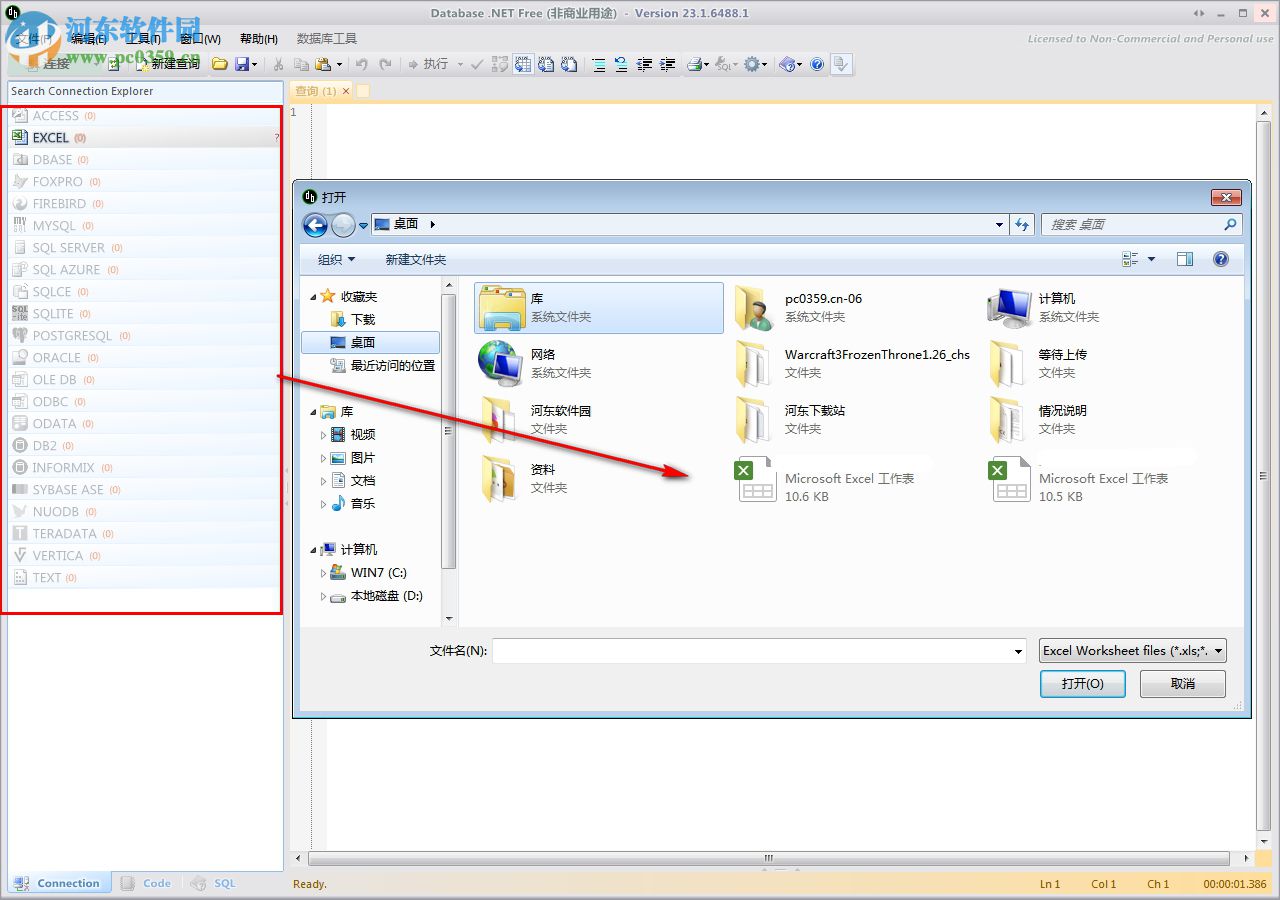Click the Cut scissors toolbar icon

pyautogui.click(x=278, y=64)
